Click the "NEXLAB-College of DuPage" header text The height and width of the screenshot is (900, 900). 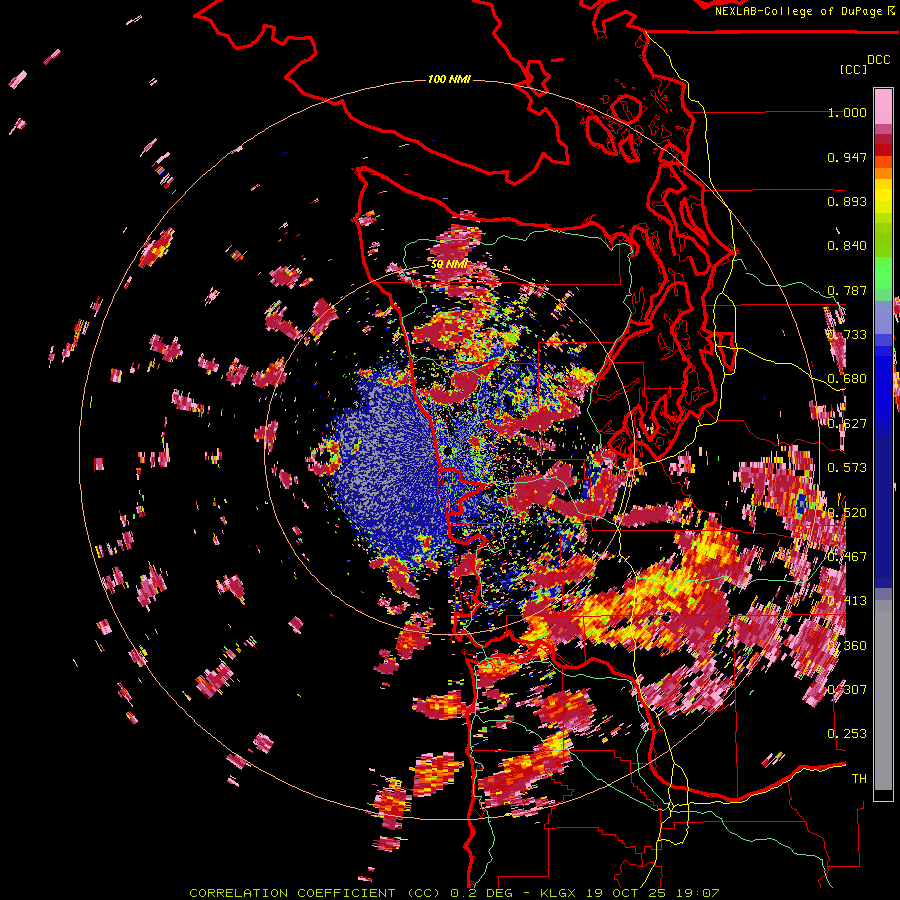[800, 11]
